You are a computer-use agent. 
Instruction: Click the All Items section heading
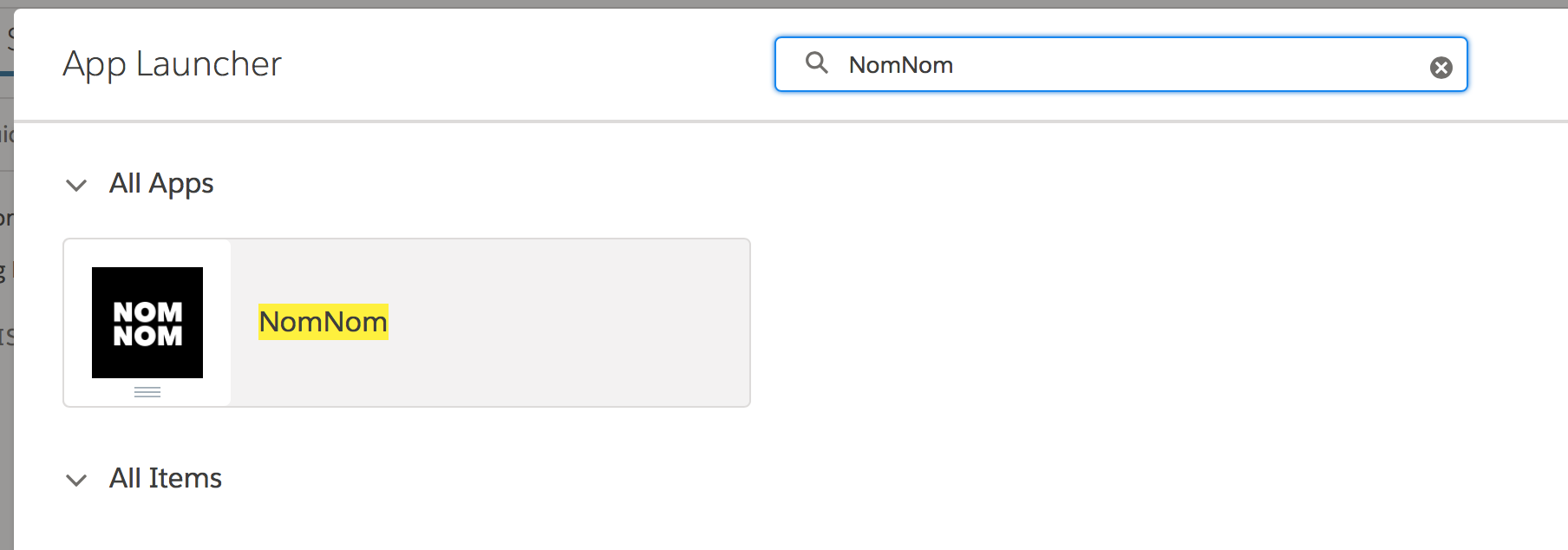166,478
